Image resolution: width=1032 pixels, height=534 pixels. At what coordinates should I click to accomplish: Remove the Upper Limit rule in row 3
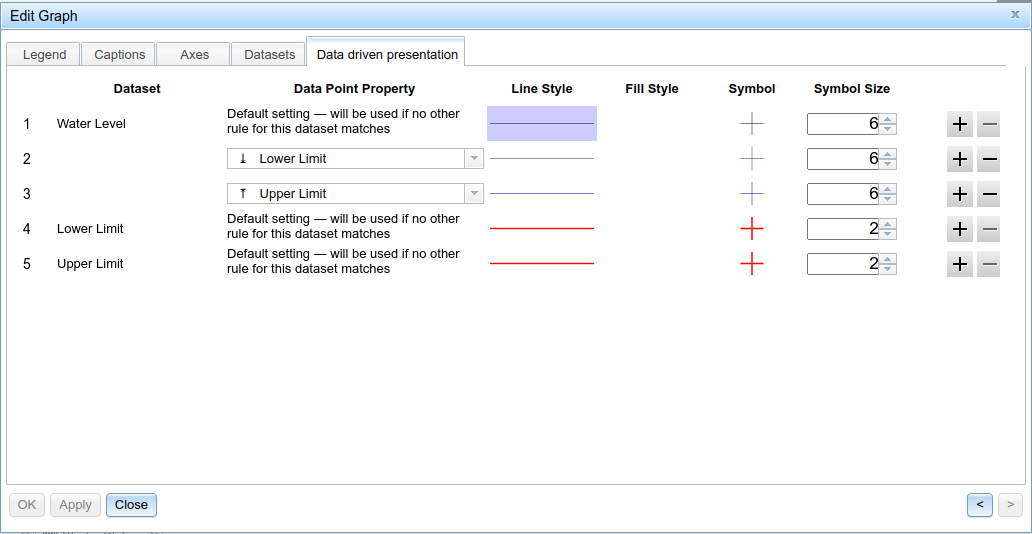(988, 194)
